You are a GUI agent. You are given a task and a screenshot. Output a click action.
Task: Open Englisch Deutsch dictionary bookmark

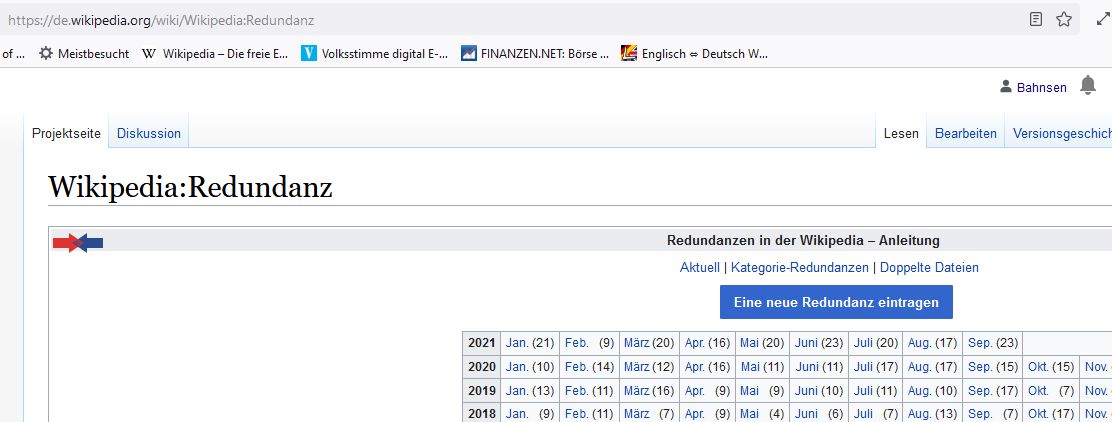click(x=694, y=53)
